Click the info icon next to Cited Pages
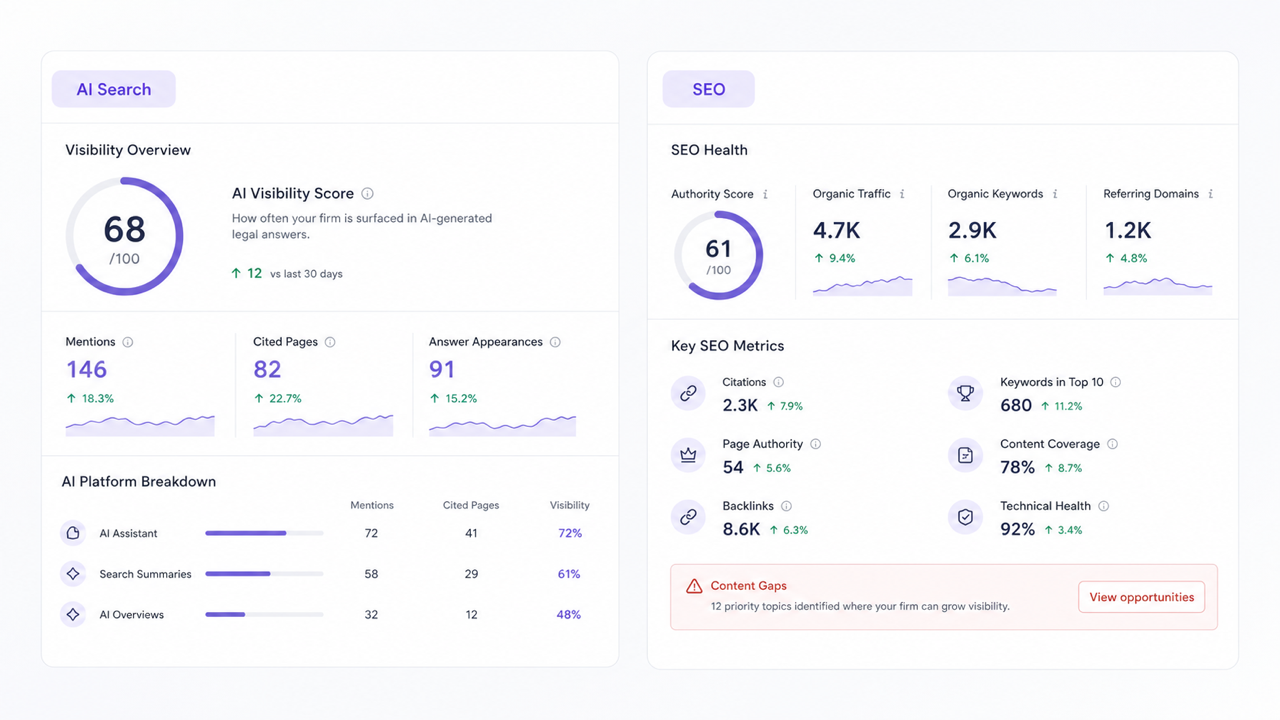Image resolution: width=1280 pixels, height=720 pixels. 330,342
